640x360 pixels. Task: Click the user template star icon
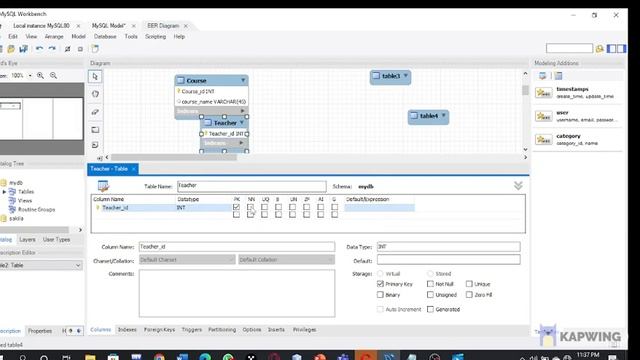(x=543, y=116)
